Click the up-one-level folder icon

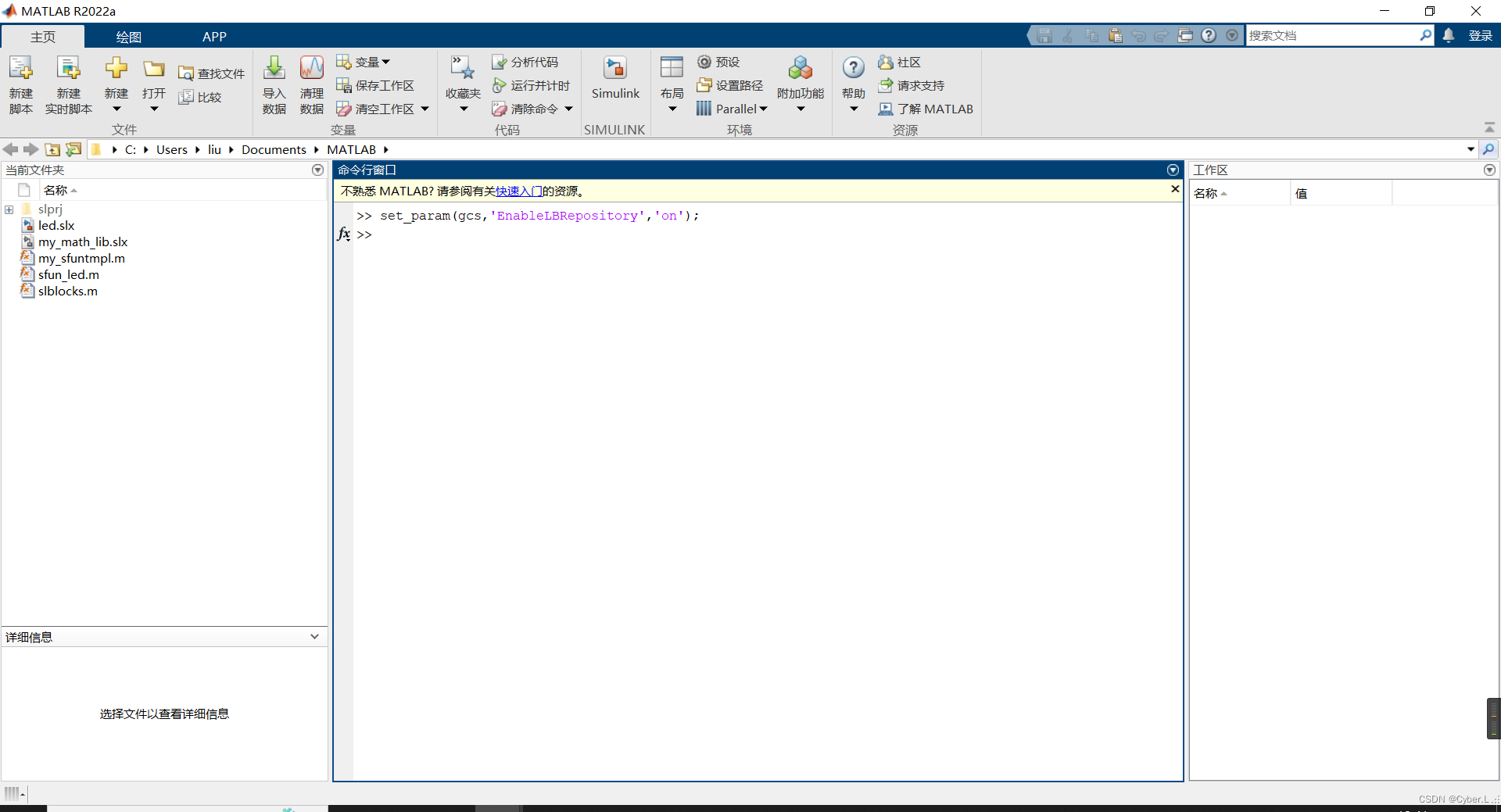pos(52,149)
